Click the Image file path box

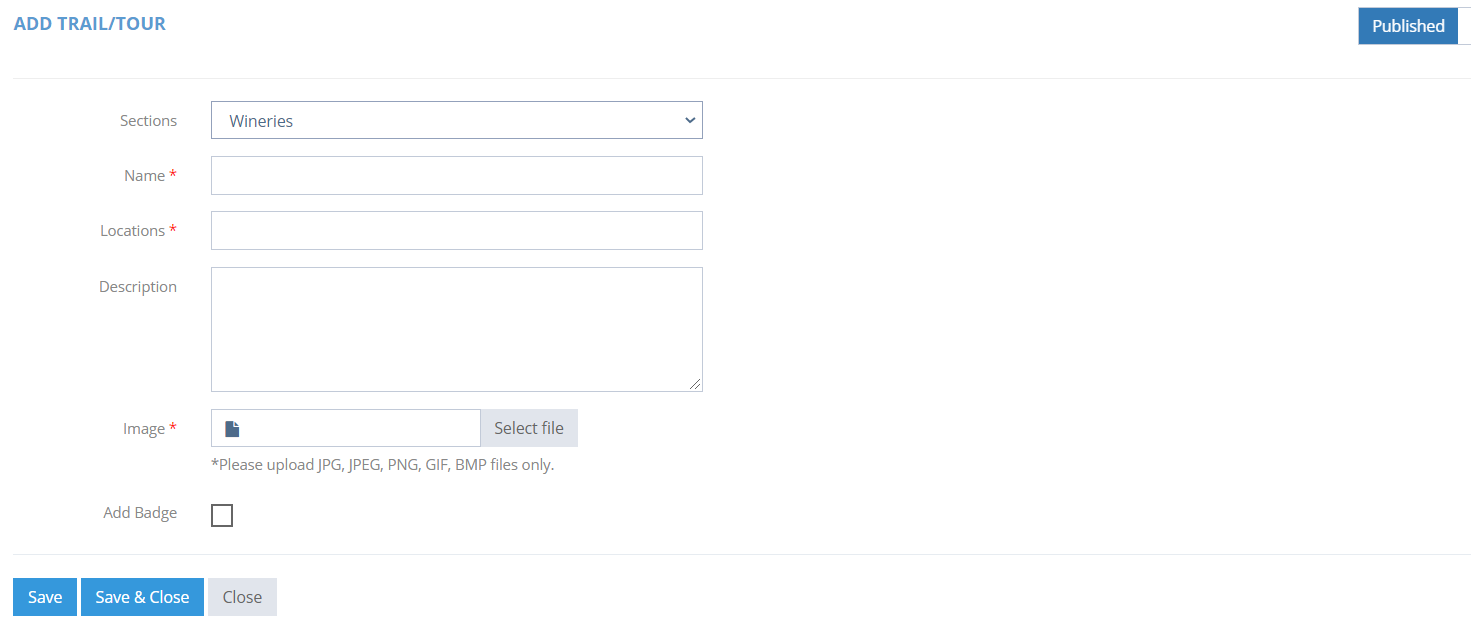(346, 428)
